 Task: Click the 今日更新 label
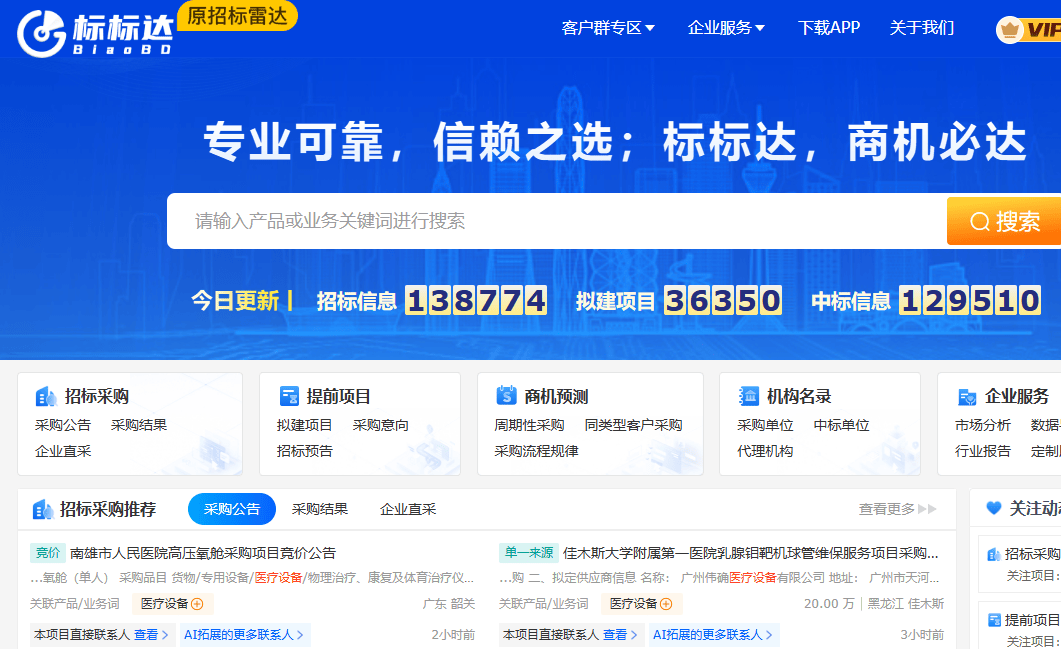(x=235, y=300)
